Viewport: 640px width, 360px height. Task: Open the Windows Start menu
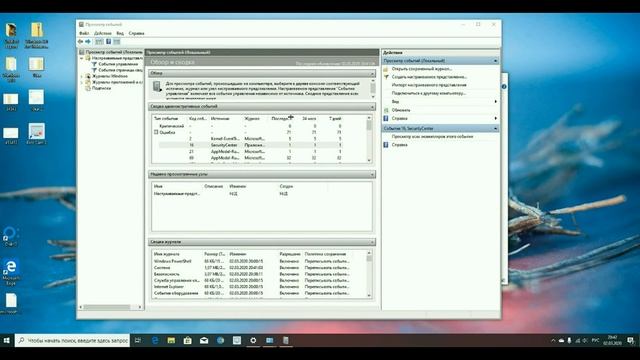click(7, 340)
